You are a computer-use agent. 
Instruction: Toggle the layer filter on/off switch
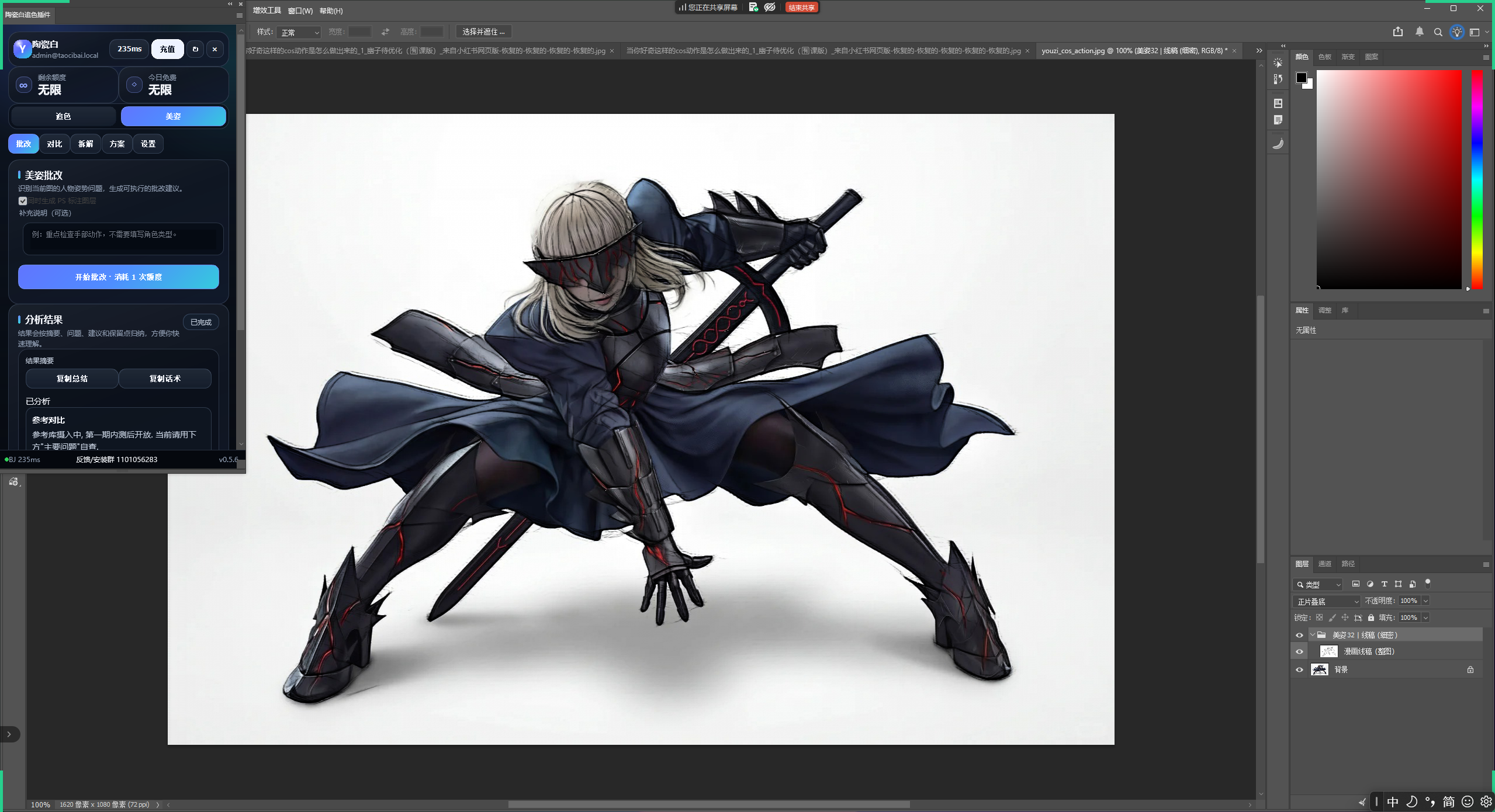coord(1428,583)
